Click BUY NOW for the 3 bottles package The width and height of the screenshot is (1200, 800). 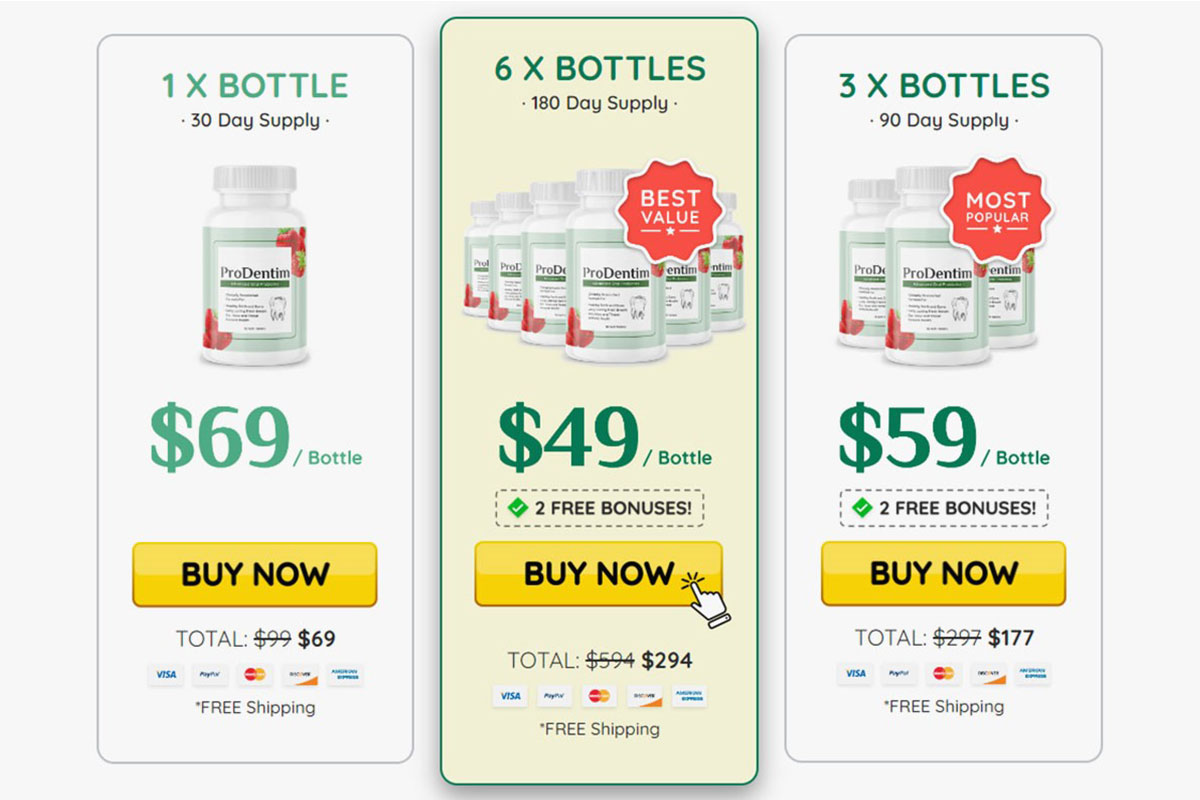pyautogui.click(x=943, y=573)
